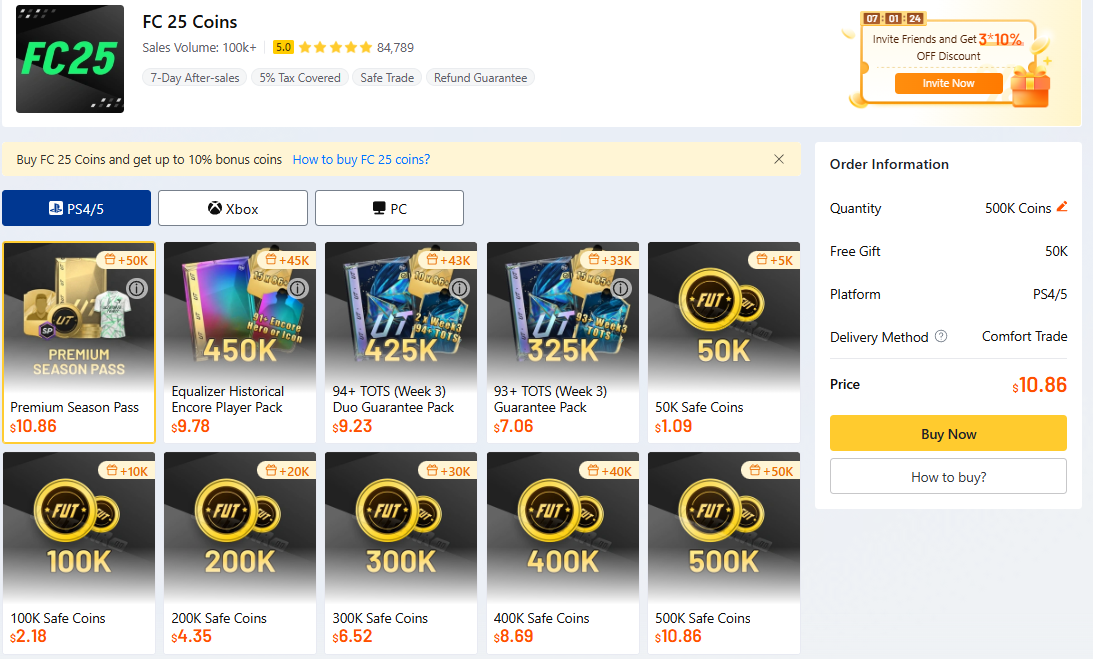Open info icon on Premium Season Pass card
The width and height of the screenshot is (1093, 659).
tap(137, 287)
